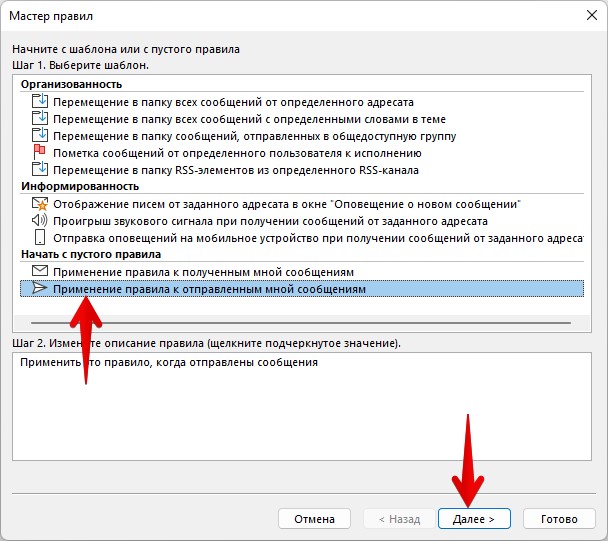Close the Мастер правил dialog

click(x=592, y=16)
